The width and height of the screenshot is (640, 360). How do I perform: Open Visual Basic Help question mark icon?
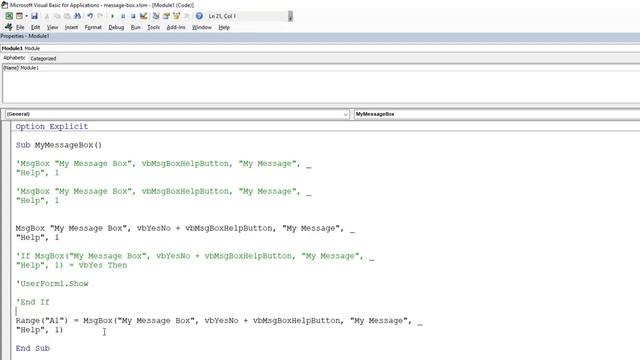(x=199, y=16)
